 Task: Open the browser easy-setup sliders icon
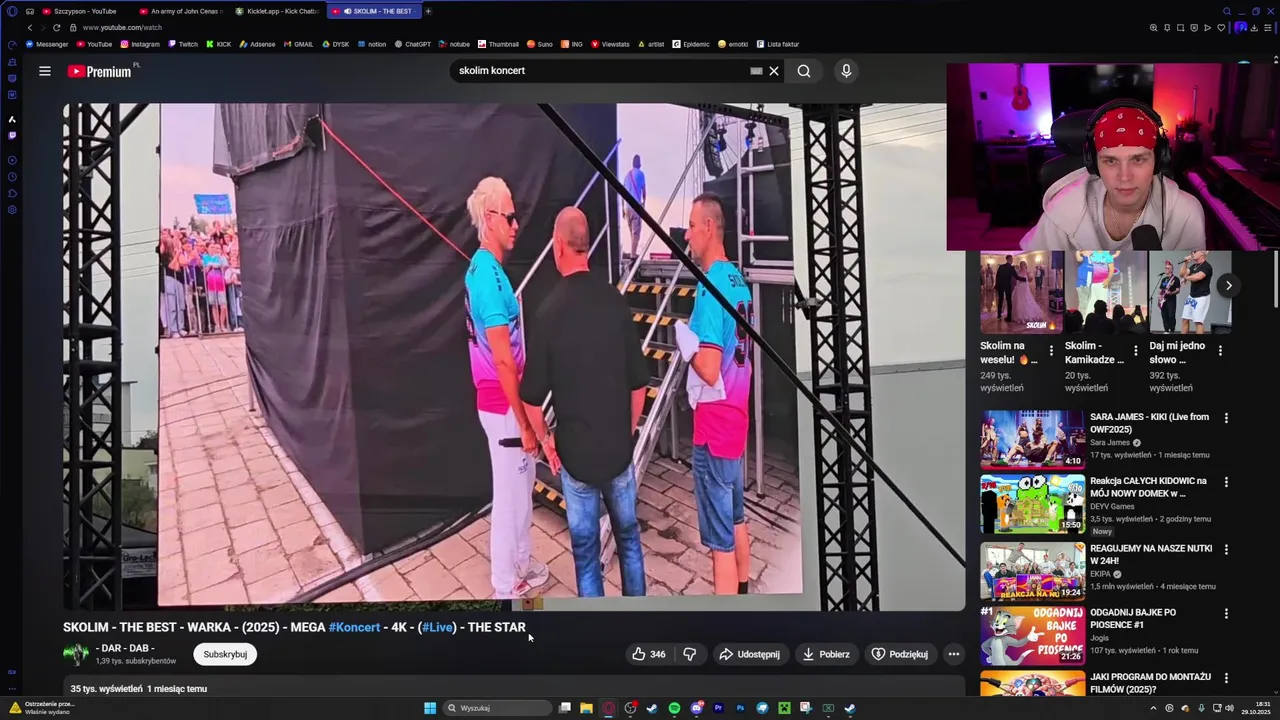[1270, 27]
